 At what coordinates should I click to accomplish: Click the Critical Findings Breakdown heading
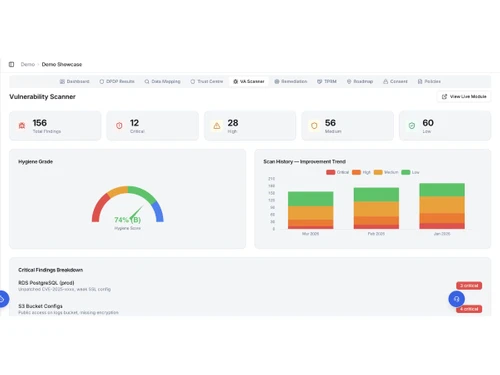[50, 270]
